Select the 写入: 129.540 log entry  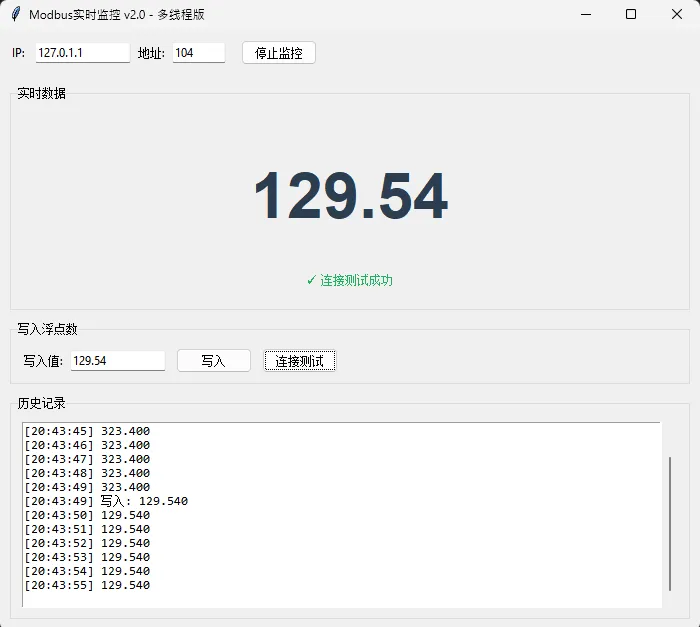[106, 501]
